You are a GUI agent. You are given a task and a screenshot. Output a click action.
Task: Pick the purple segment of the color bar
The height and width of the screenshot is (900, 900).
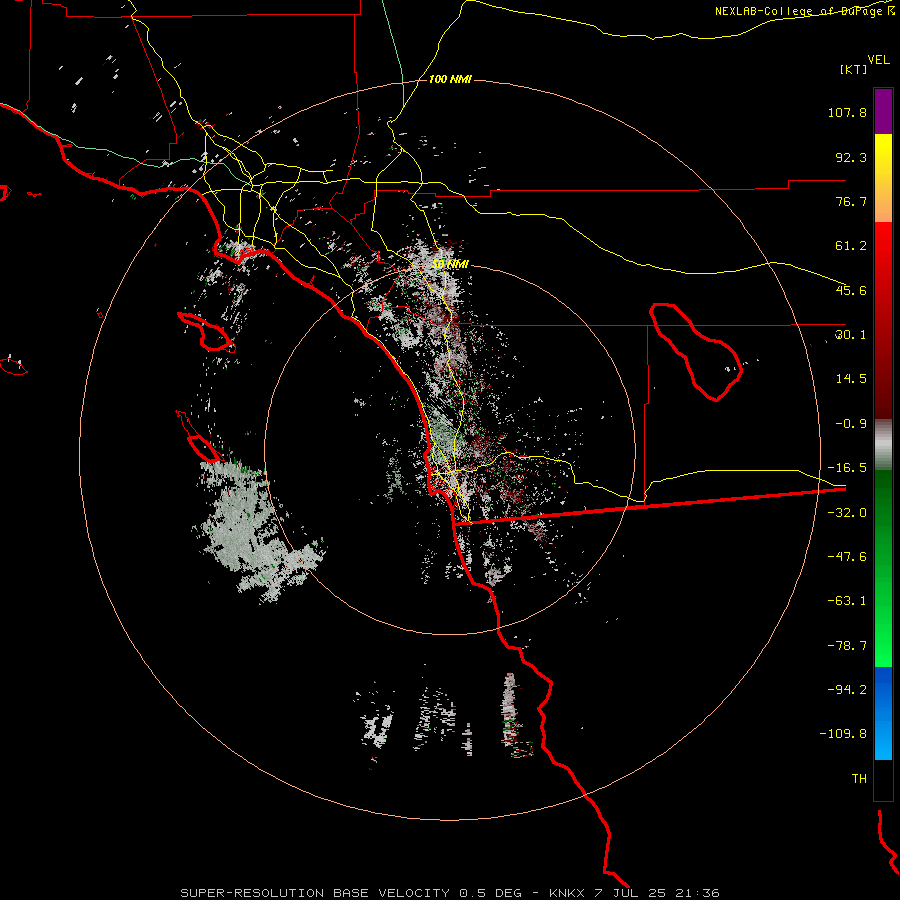[883, 111]
